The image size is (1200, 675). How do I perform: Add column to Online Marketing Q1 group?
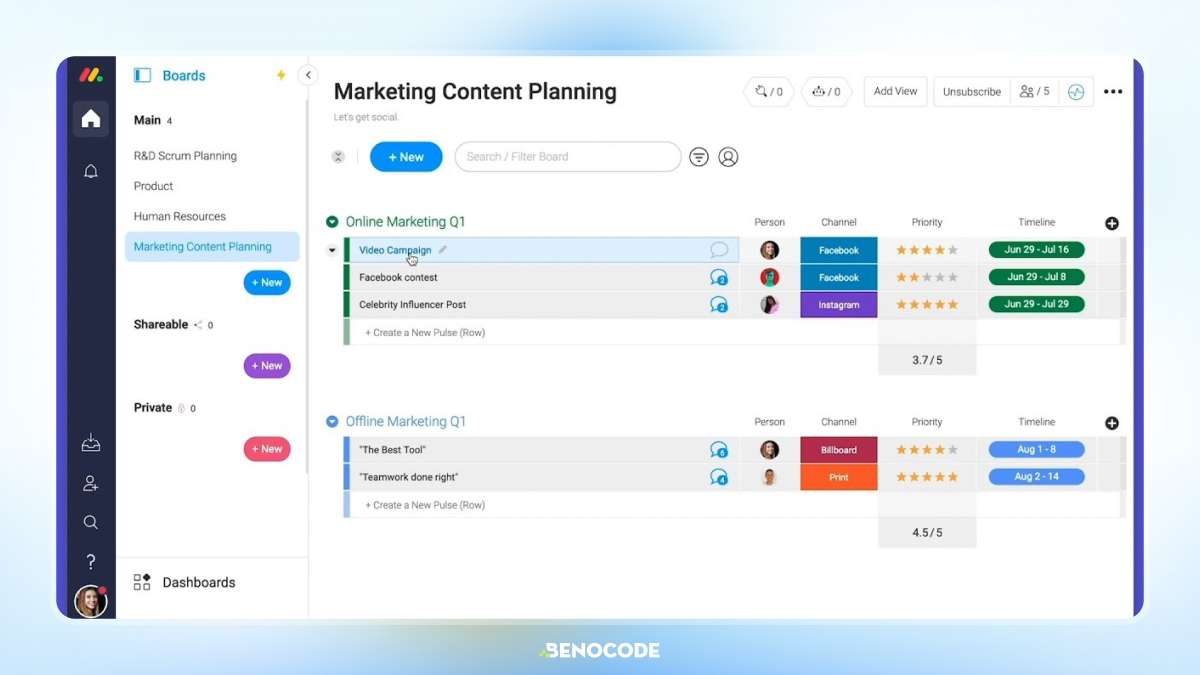click(x=1112, y=223)
